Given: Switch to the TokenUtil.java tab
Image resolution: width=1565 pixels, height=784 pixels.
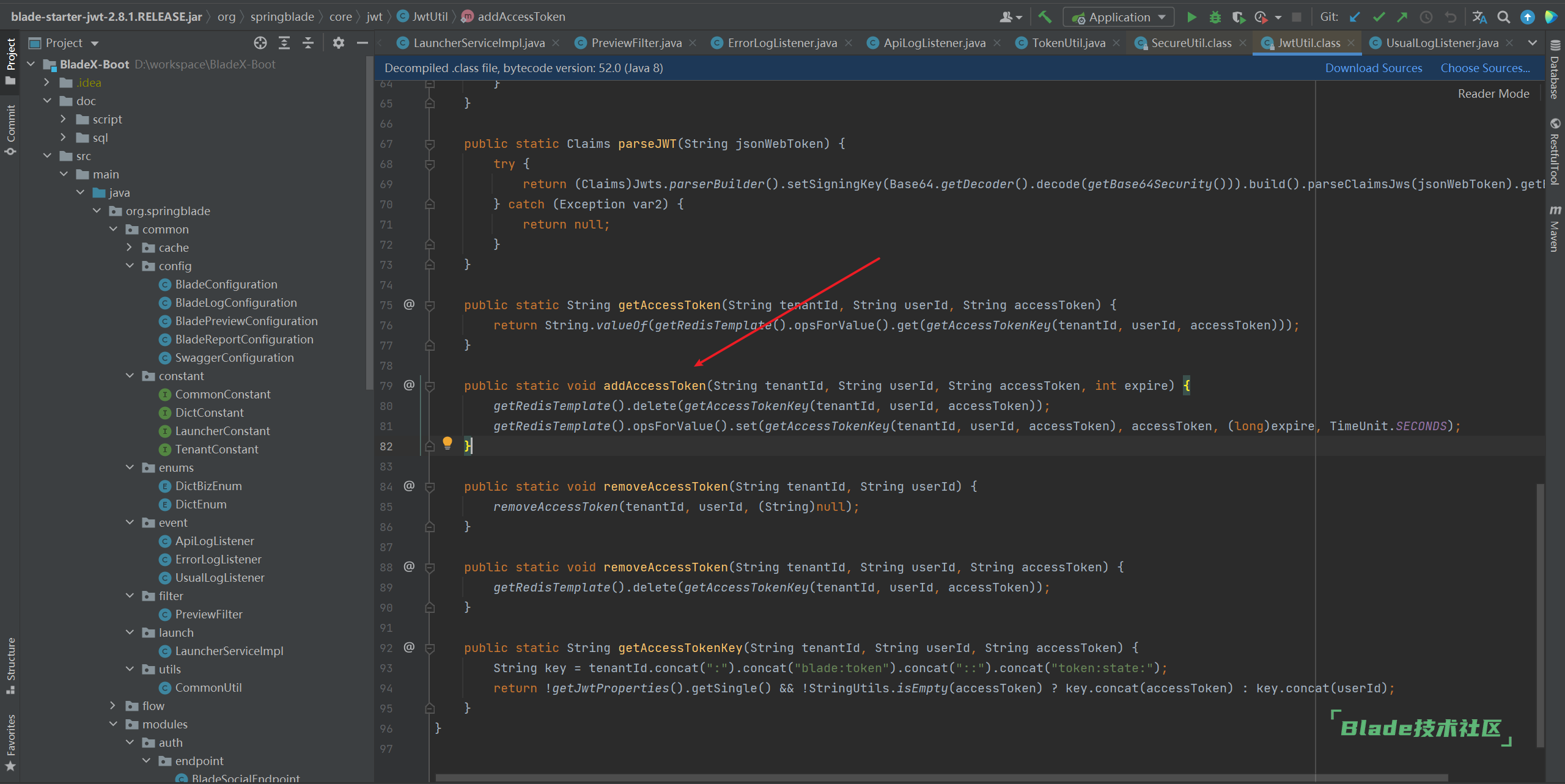Looking at the screenshot, I should [x=1068, y=43].
